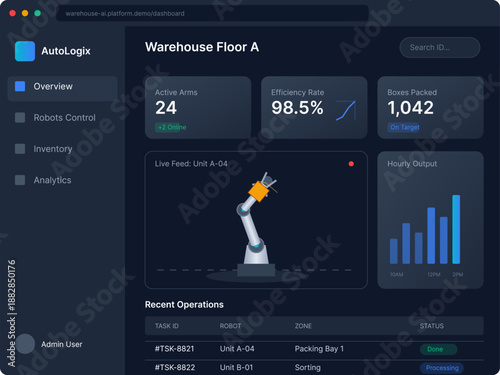Focus the Search ID input field

coord(440,47)
